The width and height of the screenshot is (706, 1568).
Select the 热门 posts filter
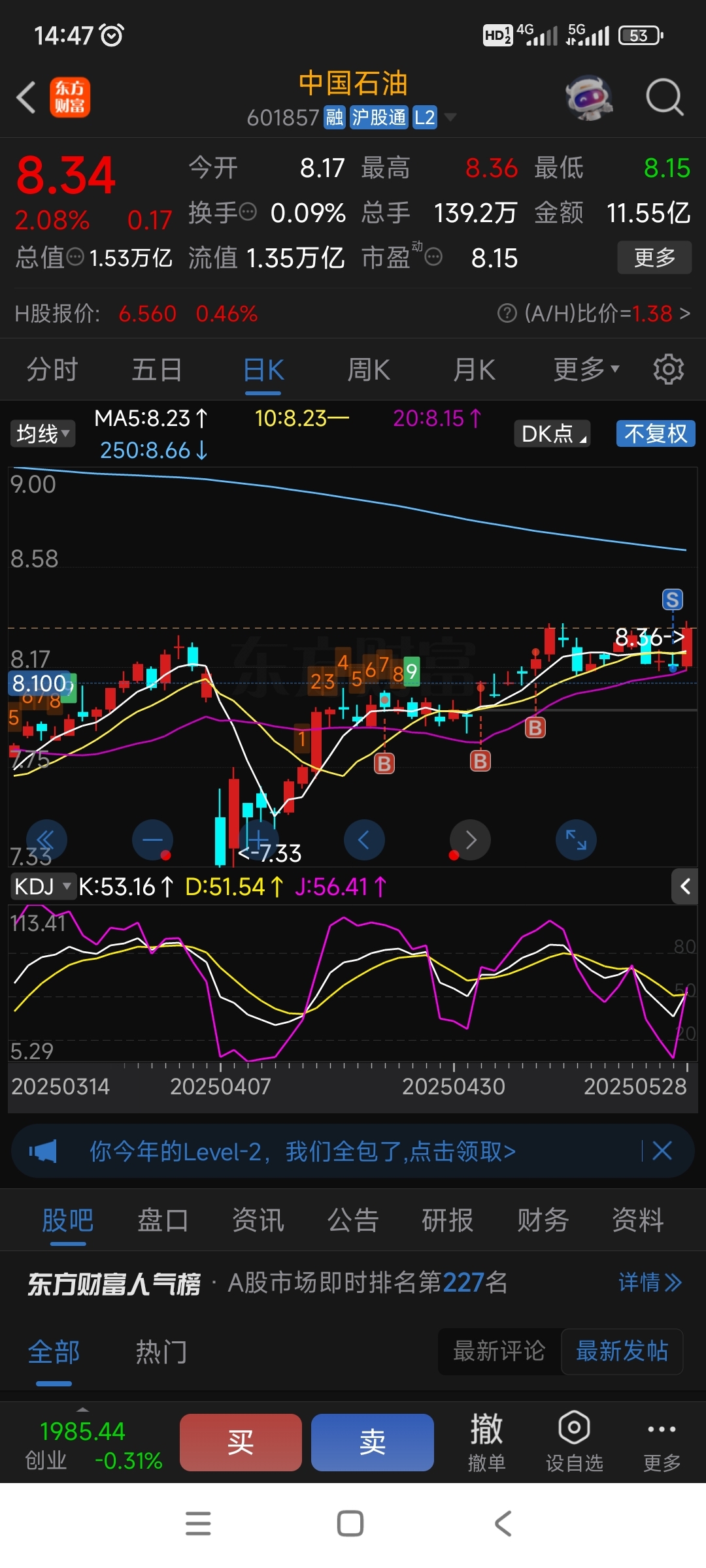(161, 1352)
